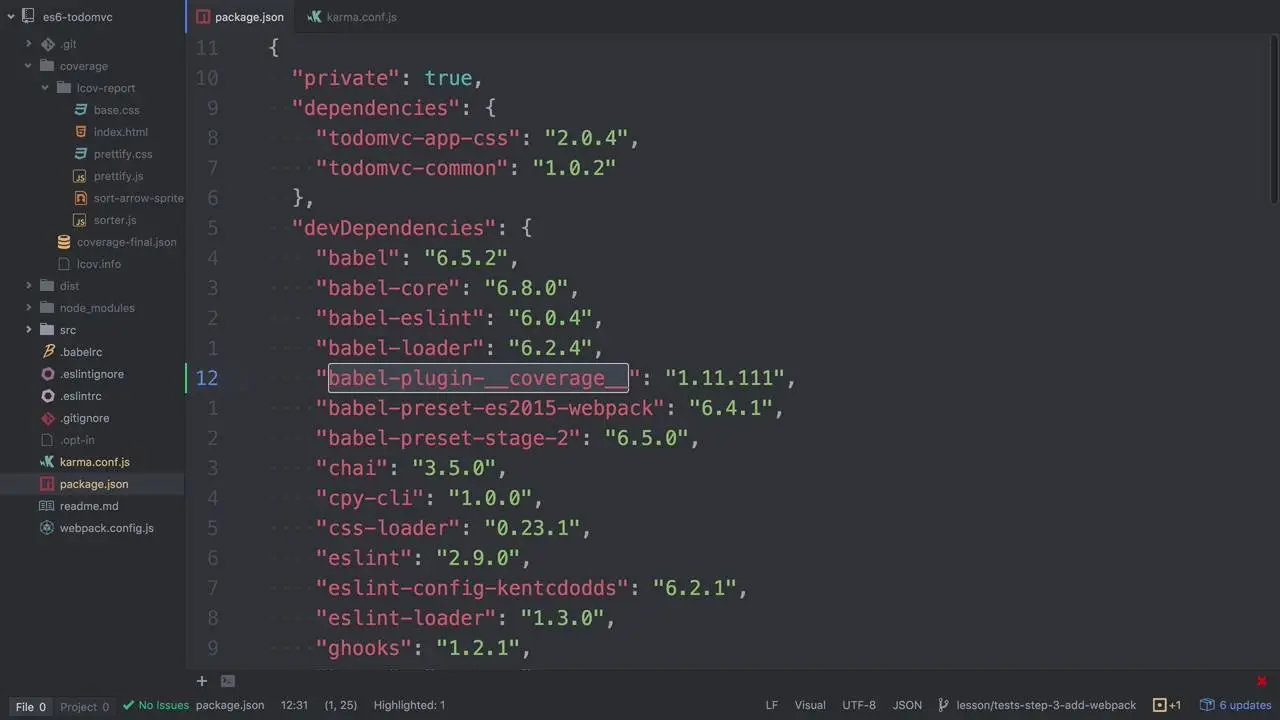
Task: Expand the .git folder chevron
Action: (x=29, y=44)
